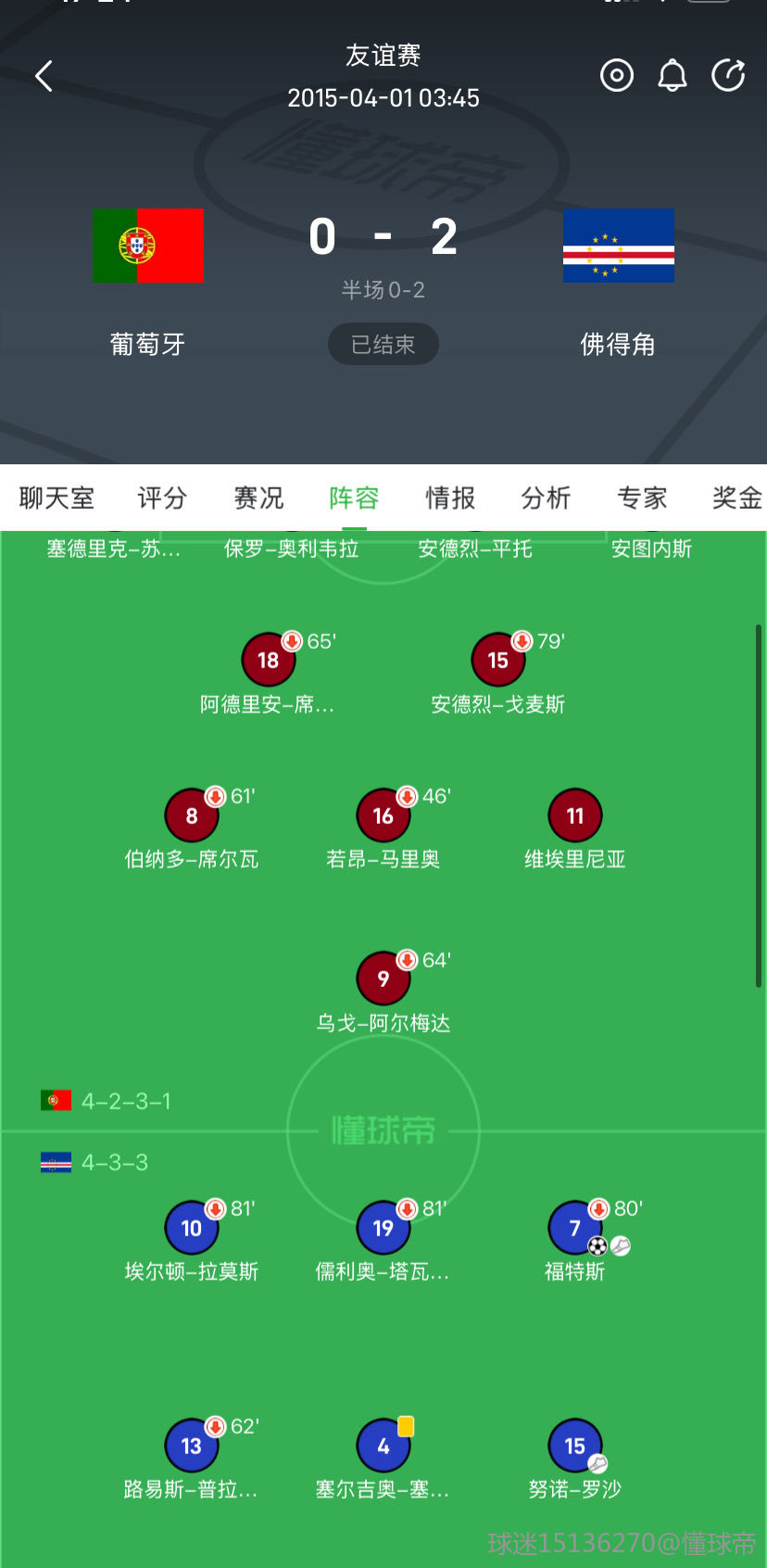Tap the 葡萄牙 team name
This screenshot has width=767, height=1568.
click(147, 345)
